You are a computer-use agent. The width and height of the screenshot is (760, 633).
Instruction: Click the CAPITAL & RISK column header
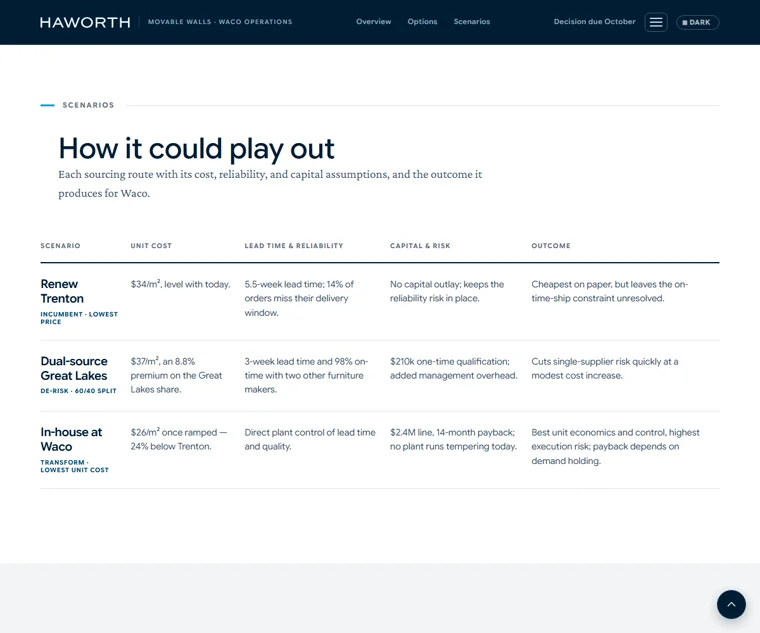(x=420, y=246)
